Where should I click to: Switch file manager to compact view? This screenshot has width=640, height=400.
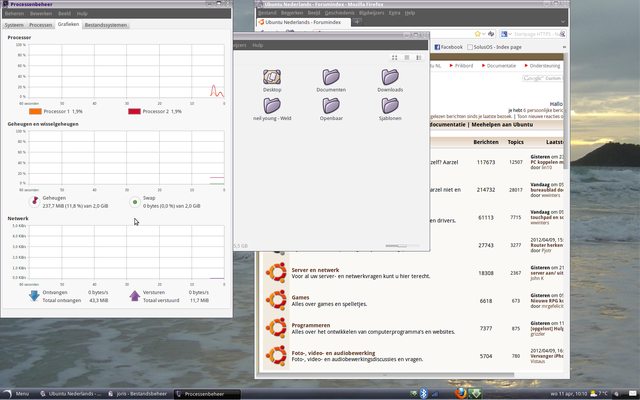(418, 58)
